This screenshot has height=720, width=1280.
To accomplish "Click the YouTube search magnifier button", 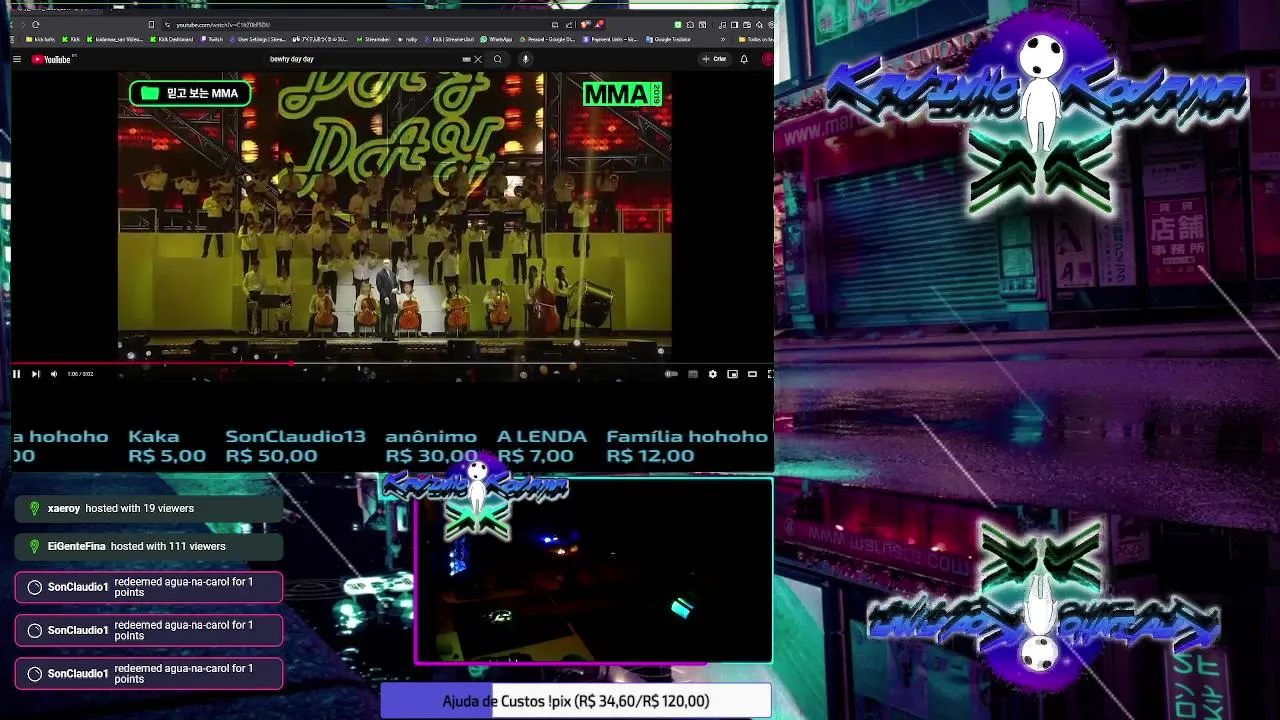I will pyautogui.click(x=498, y=59).
